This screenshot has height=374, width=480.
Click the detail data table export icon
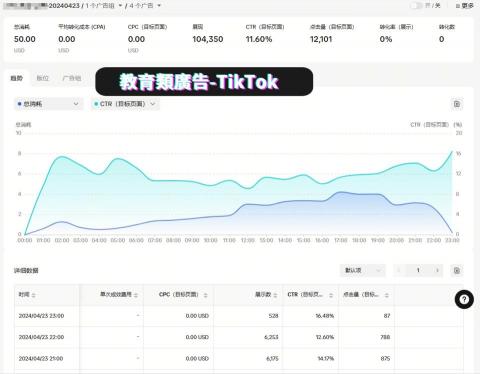(457, 270)
